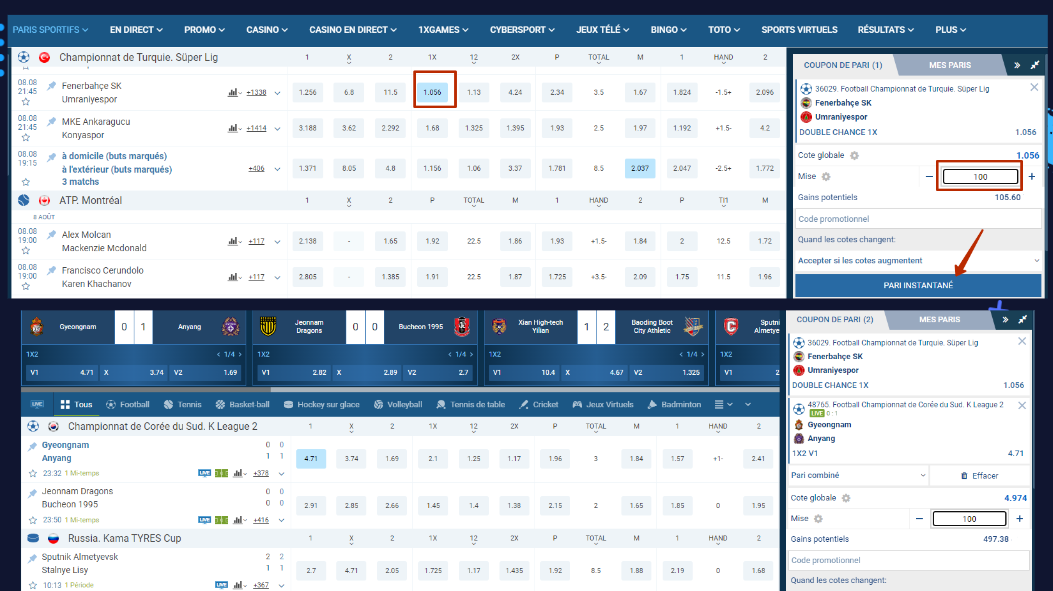This screenshot has width=1053, height=591.
Task: Collapse upper coupon with double arrow icon
Action: click(1017, 65)
